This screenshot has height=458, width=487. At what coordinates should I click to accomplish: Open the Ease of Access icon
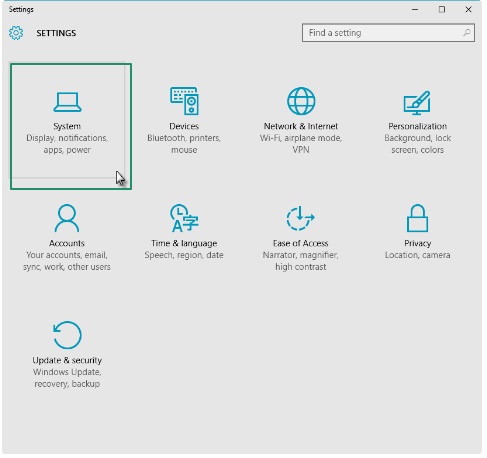[x=301, y=218]
